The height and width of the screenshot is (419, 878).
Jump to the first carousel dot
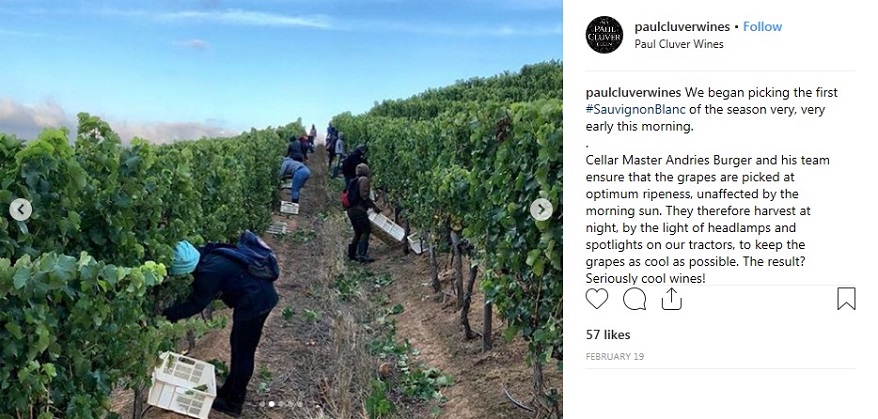(x=262, y=404)
